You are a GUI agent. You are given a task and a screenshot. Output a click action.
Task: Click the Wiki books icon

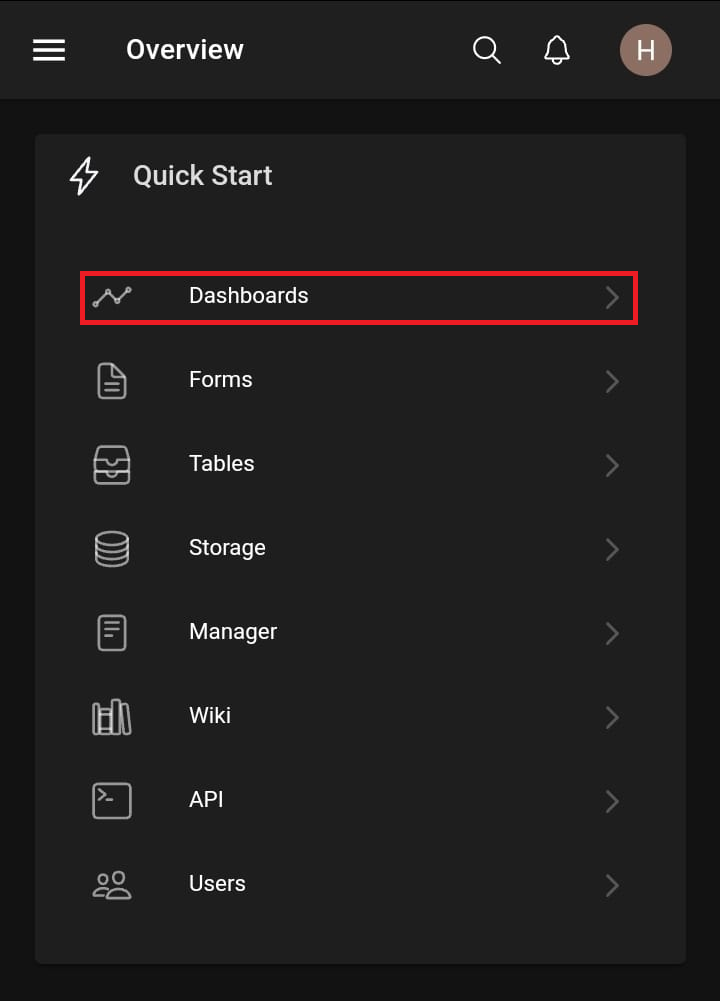[x=112, y=717]
